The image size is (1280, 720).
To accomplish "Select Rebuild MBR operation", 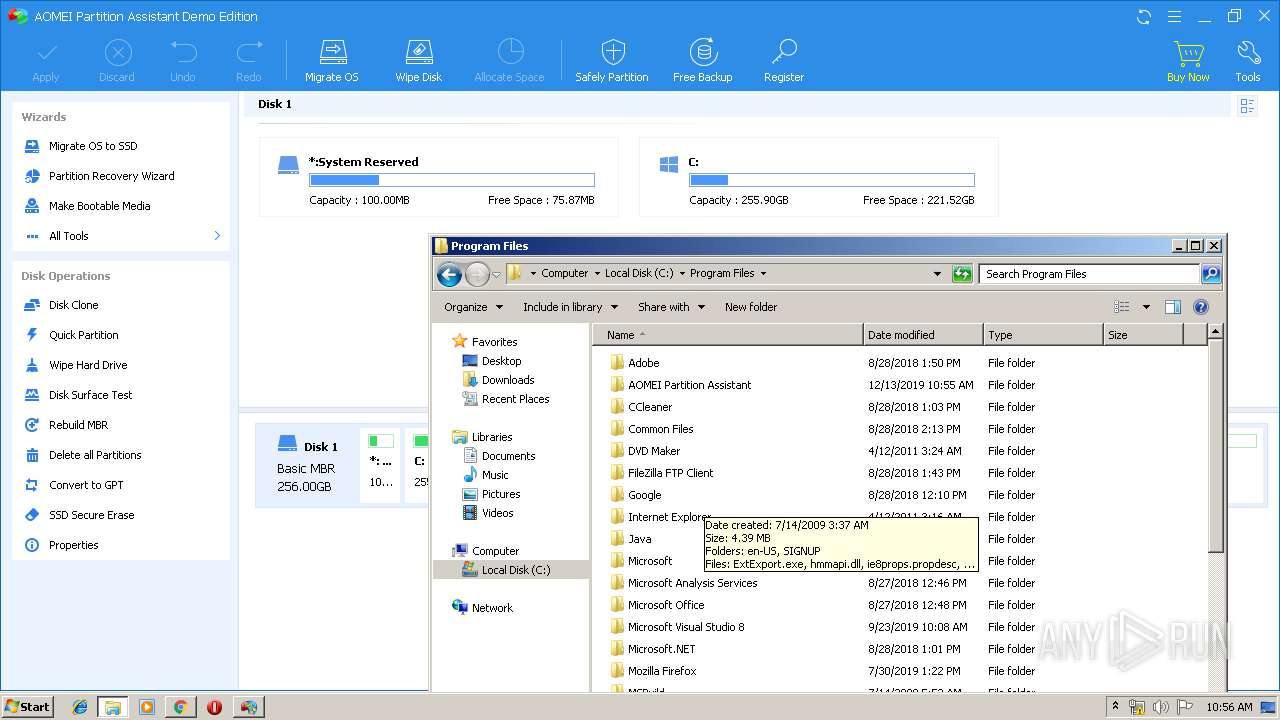I will (x=78, y=425).
